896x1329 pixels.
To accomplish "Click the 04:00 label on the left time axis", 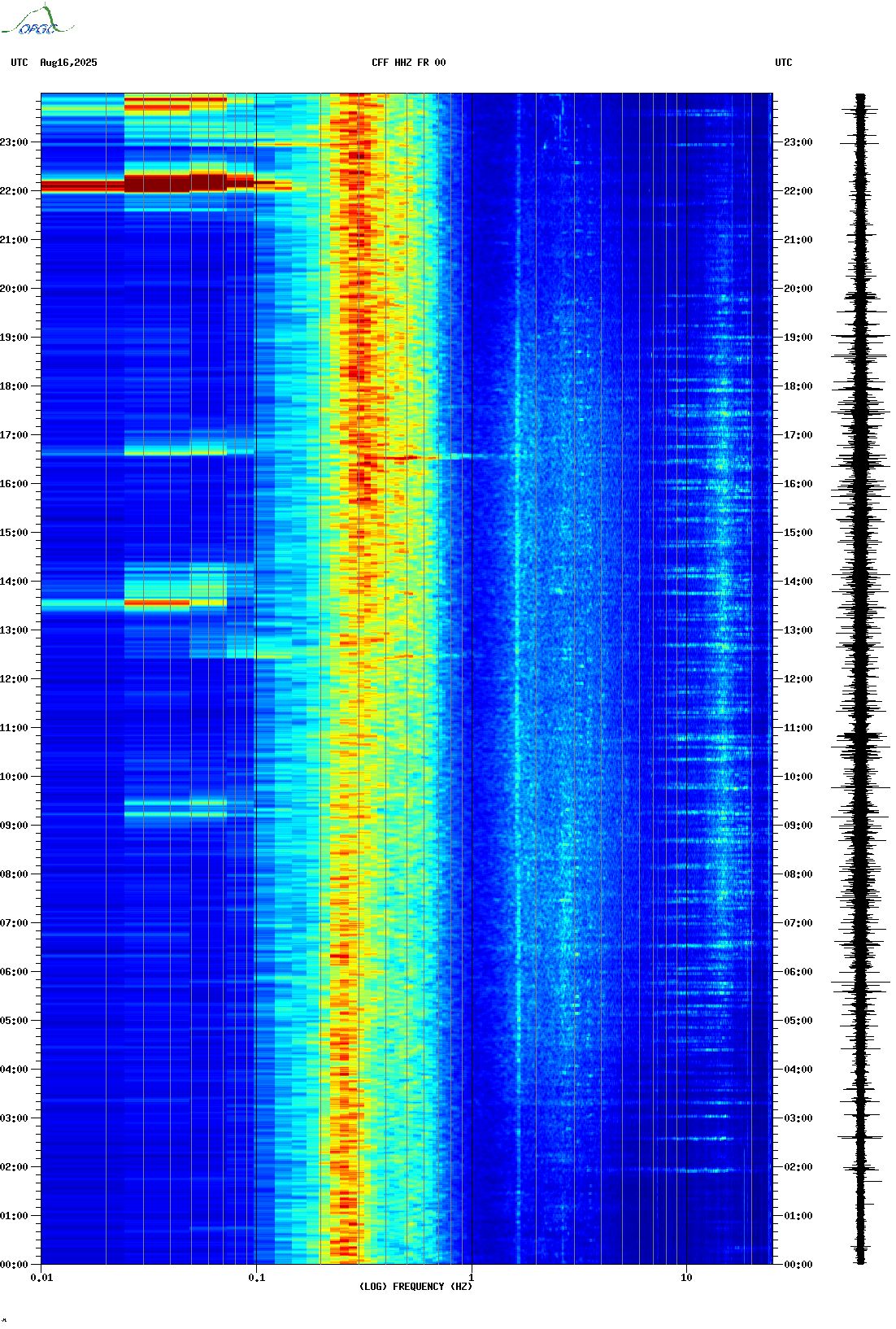I will 14,1070.
